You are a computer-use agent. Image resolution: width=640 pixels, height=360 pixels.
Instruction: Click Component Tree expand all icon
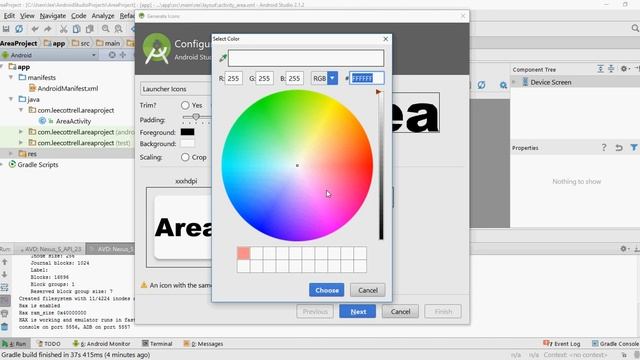pos(600,69)
